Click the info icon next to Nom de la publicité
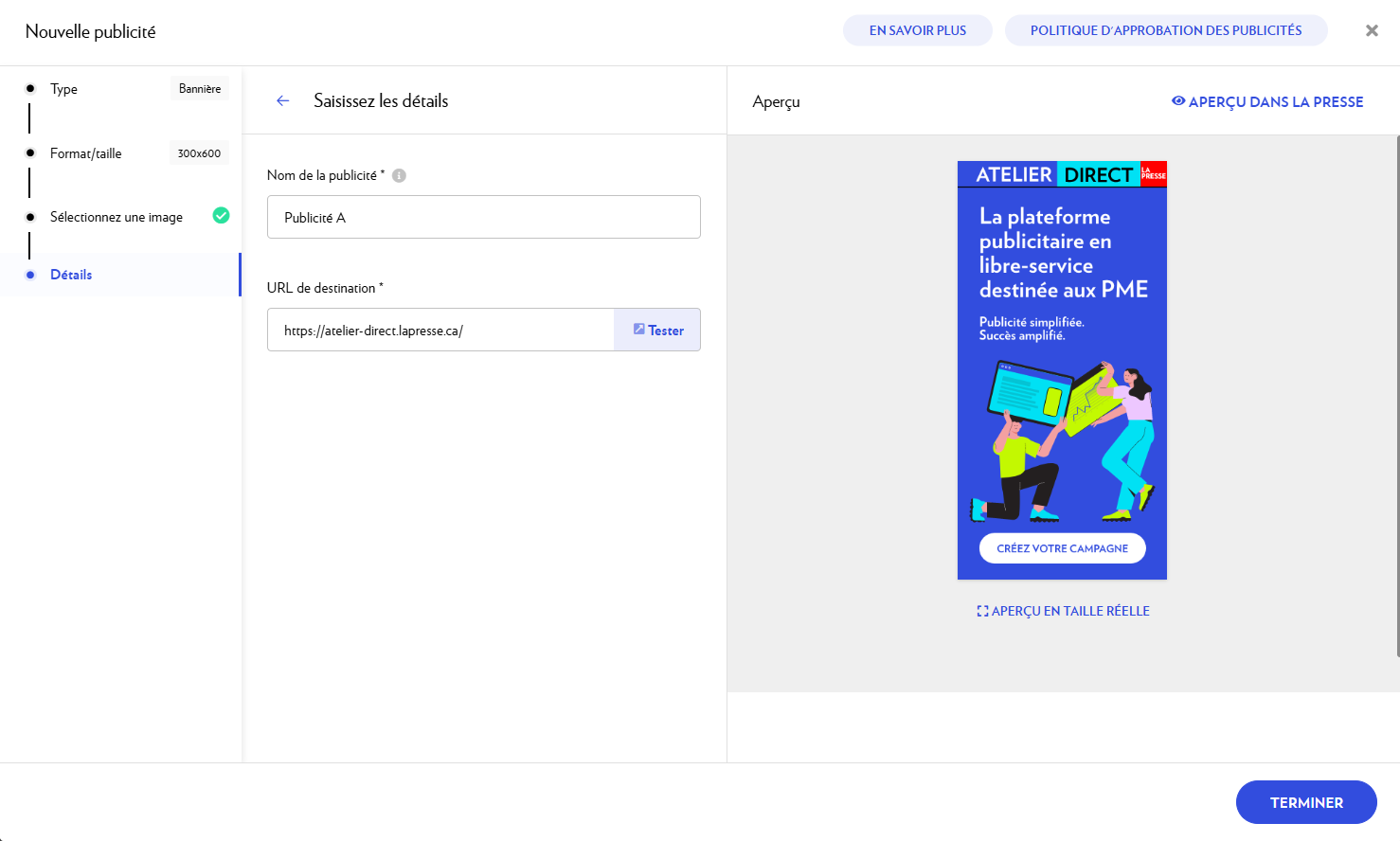The width and height of the screenshot is (1400, 841). (399, 175)
